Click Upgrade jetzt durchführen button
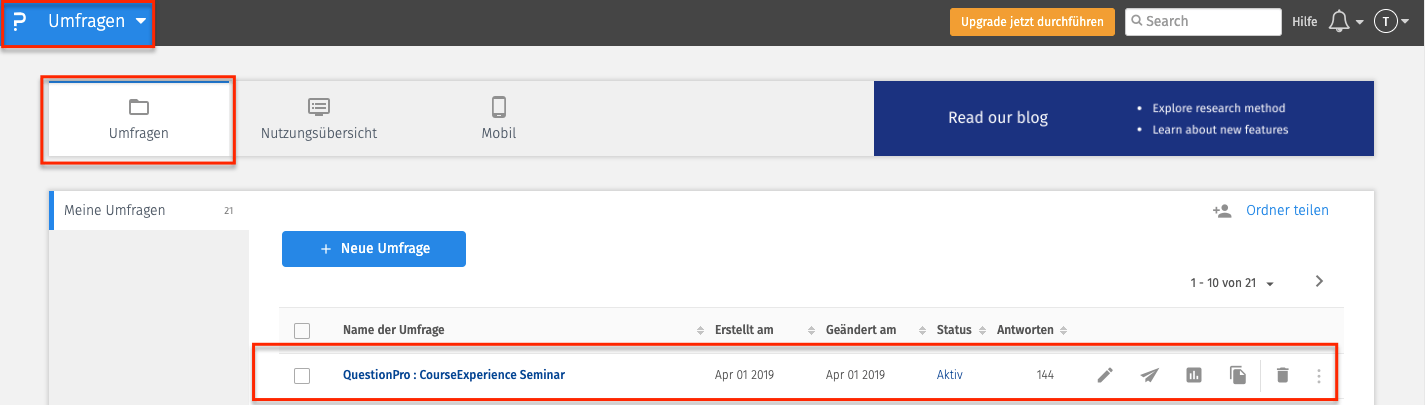The image size is (1425, 405). click(1032, 22)
